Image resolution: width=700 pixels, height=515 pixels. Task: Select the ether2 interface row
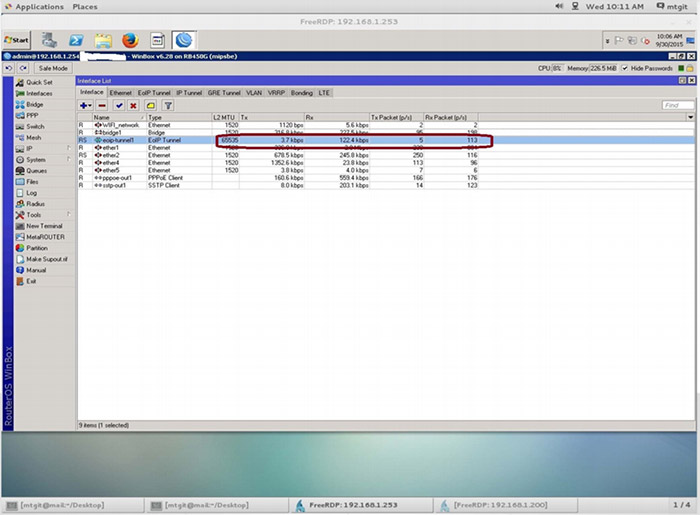[x=386, y=155]
